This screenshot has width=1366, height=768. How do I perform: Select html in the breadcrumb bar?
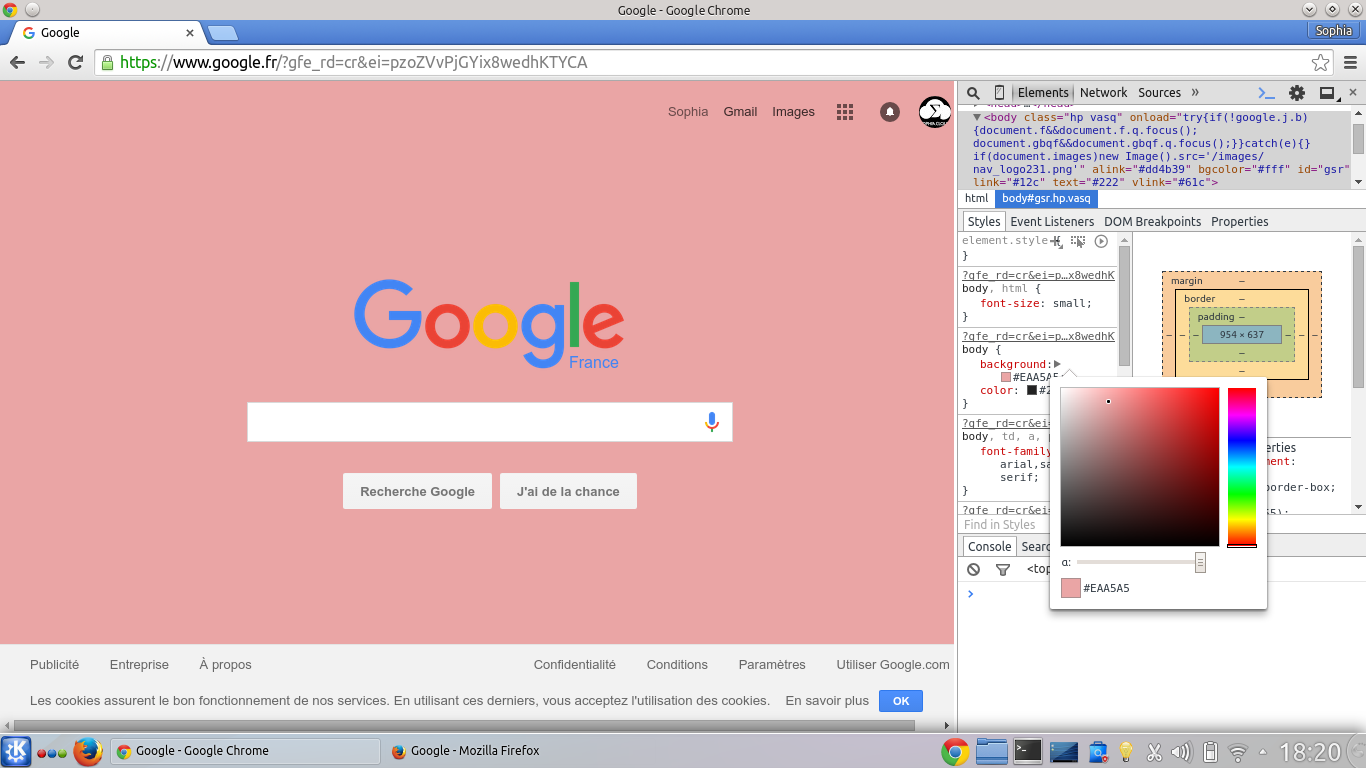click(x=976, y=198)
